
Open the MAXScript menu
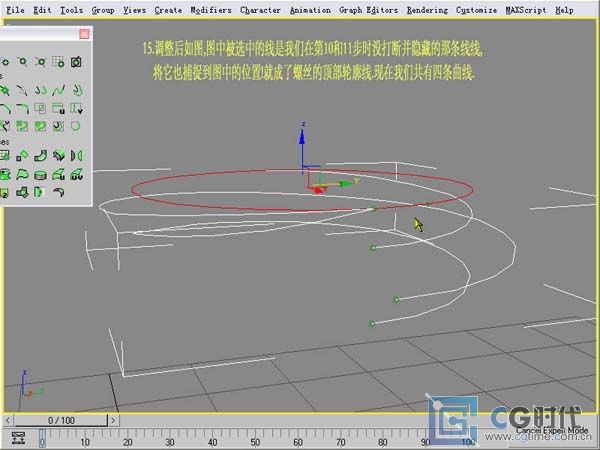526,10
